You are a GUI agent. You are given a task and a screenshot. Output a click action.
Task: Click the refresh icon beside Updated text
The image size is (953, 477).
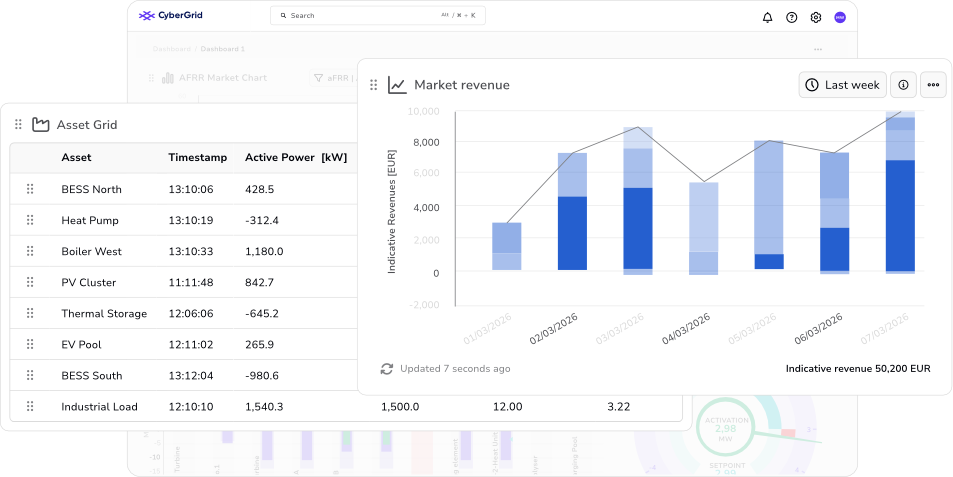pyautogui.click(x=387, y=369)
